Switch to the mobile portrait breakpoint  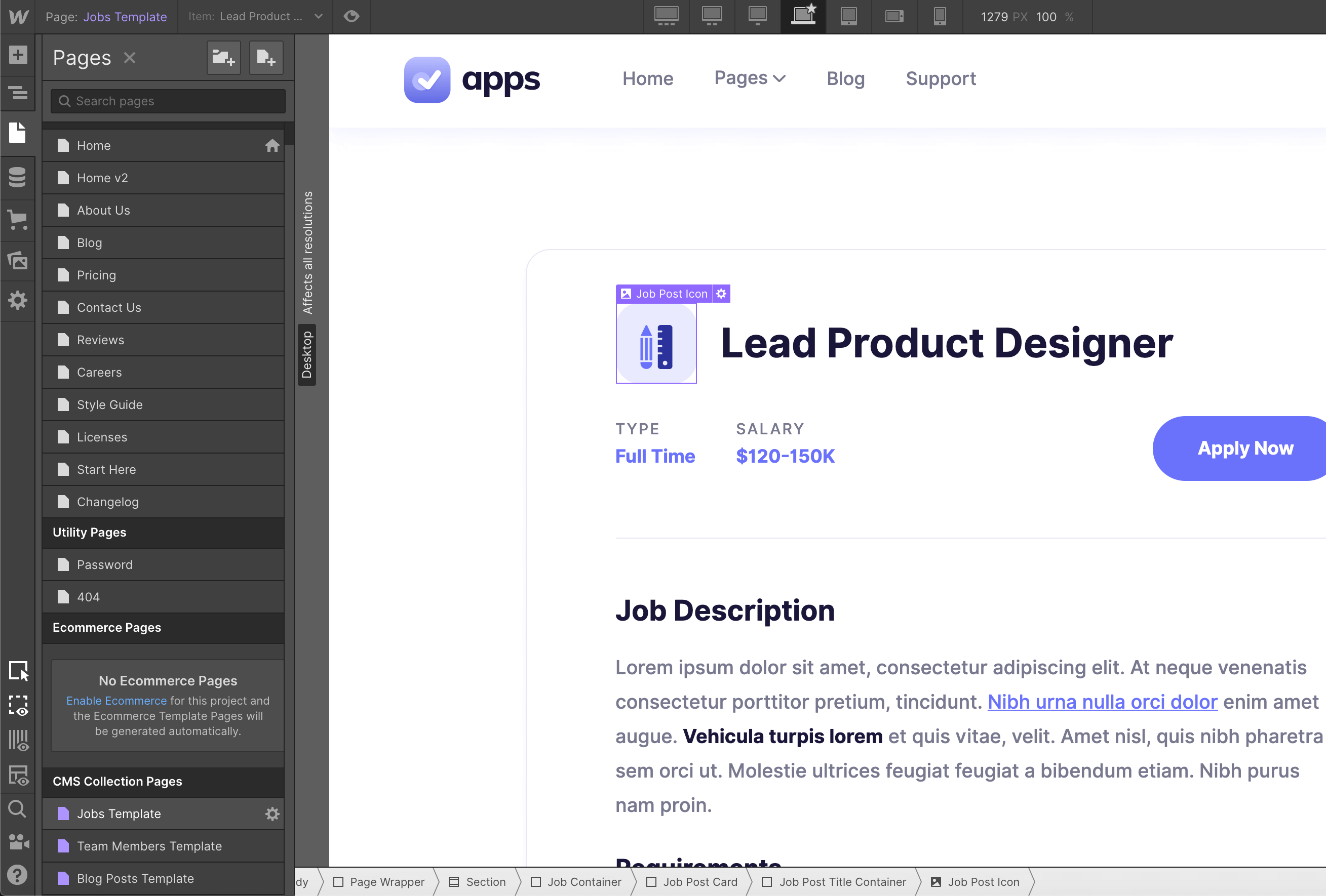[x=940, y=17]
